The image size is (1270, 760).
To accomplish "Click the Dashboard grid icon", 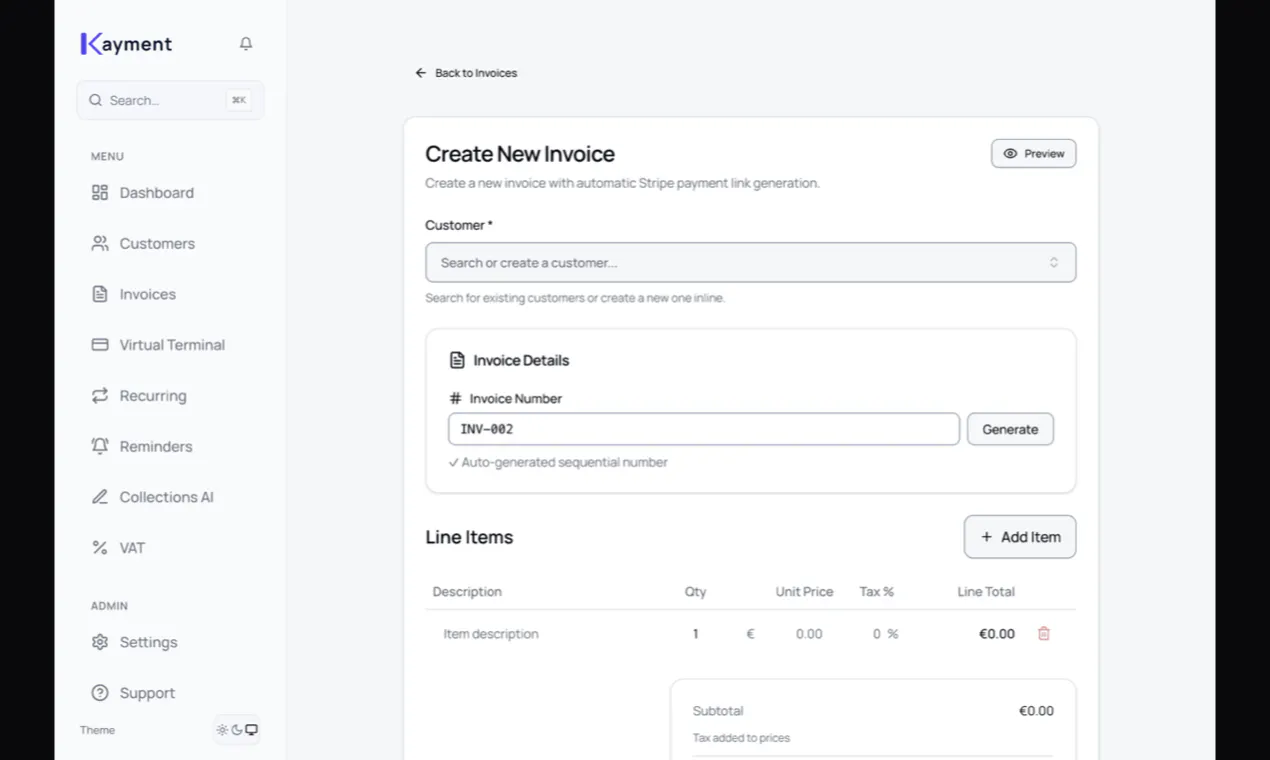I will pos(100,193).
